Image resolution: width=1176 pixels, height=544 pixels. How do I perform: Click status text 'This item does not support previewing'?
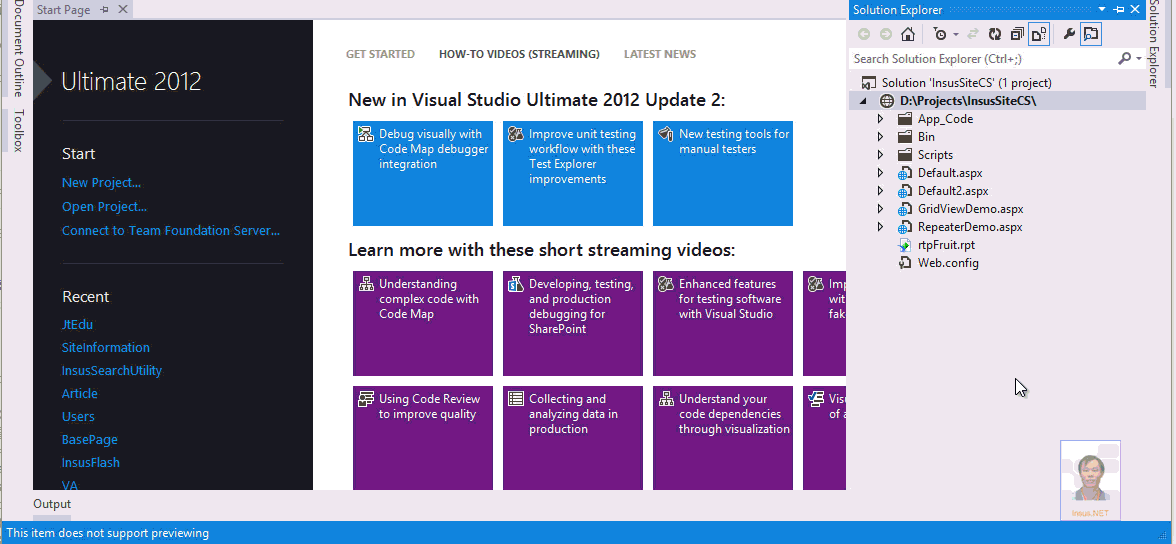[x=108, y=533]
